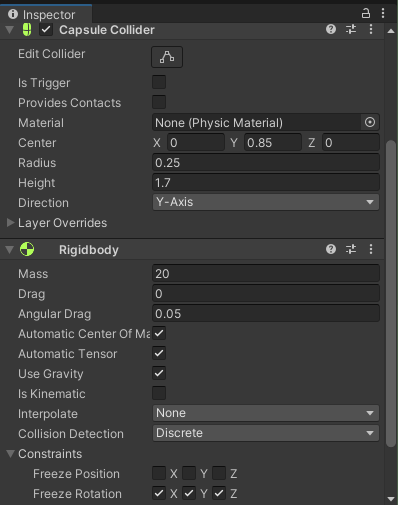Screen dimensions: 398x505
Task: Enable the Provides Contacts checkbox
Action: [159, 102]
